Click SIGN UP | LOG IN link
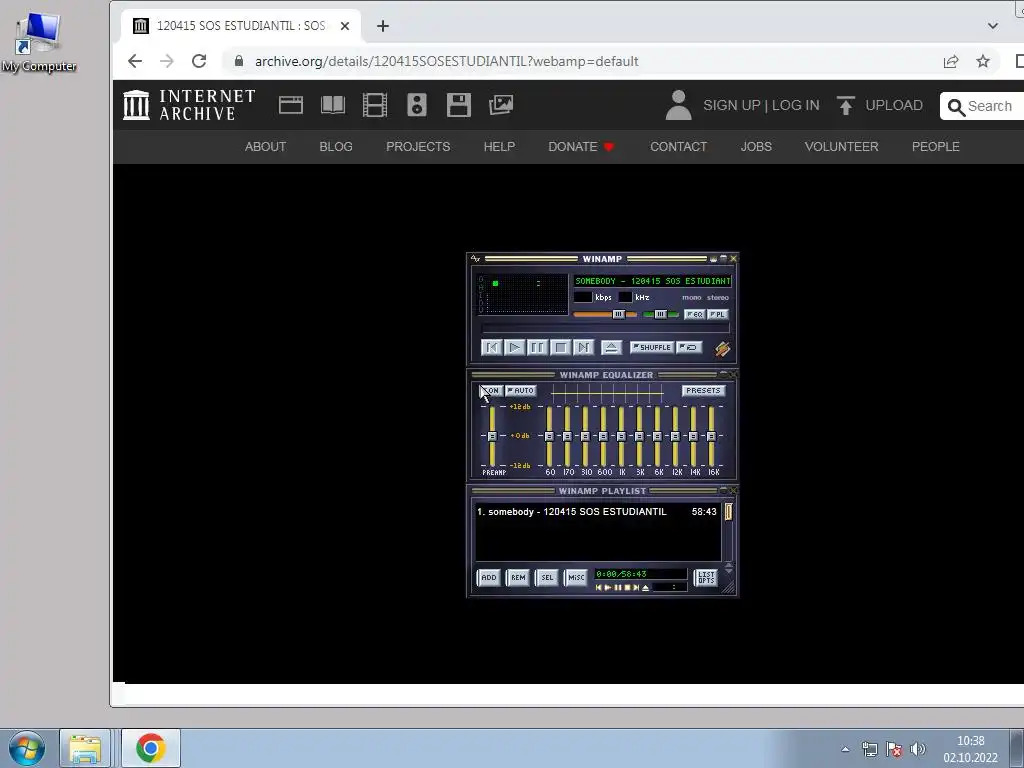The image size is (1024, 768). pyautogui.click(x=761, y=105)
